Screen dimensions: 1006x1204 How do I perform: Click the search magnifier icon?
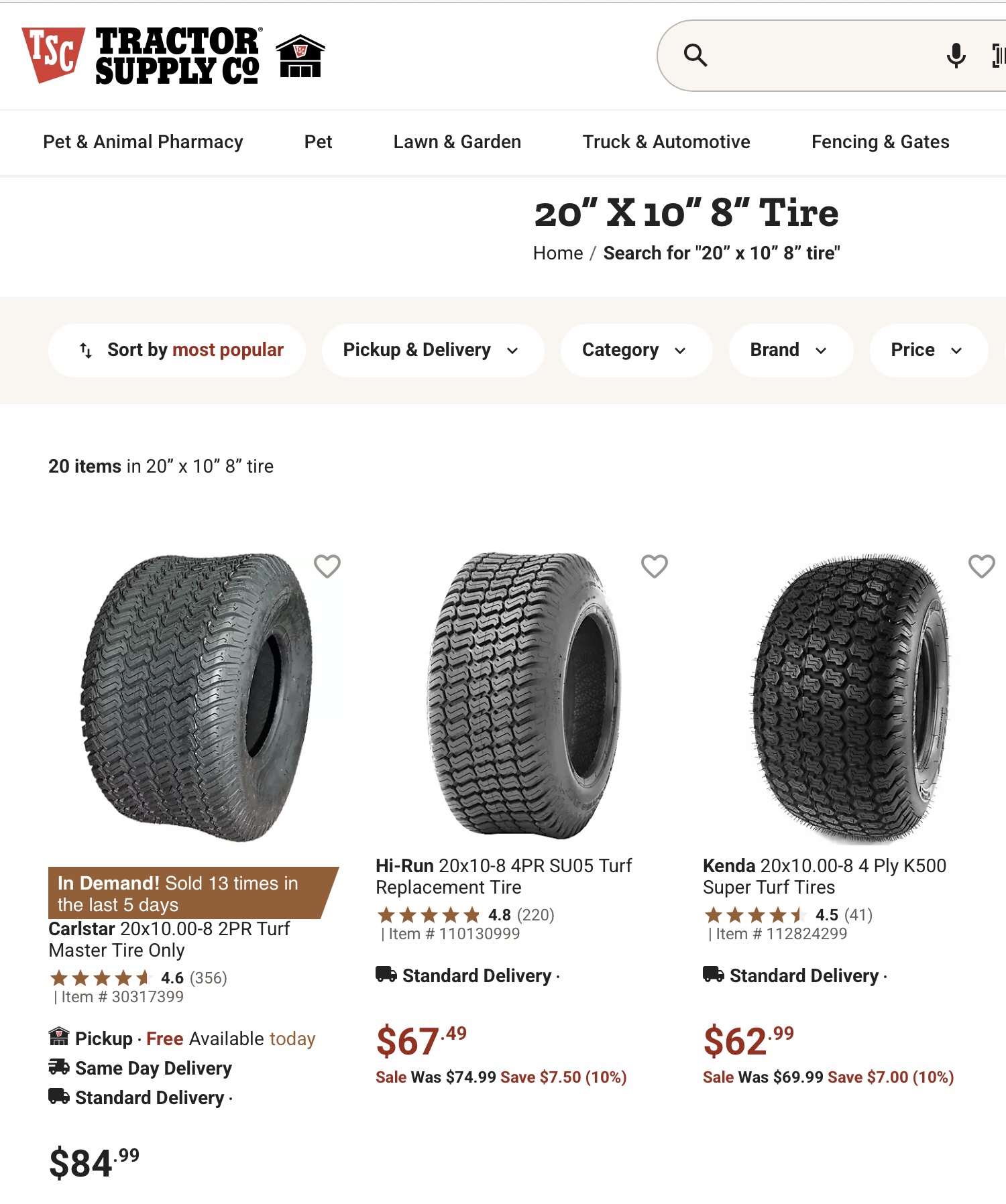point(695,56)
